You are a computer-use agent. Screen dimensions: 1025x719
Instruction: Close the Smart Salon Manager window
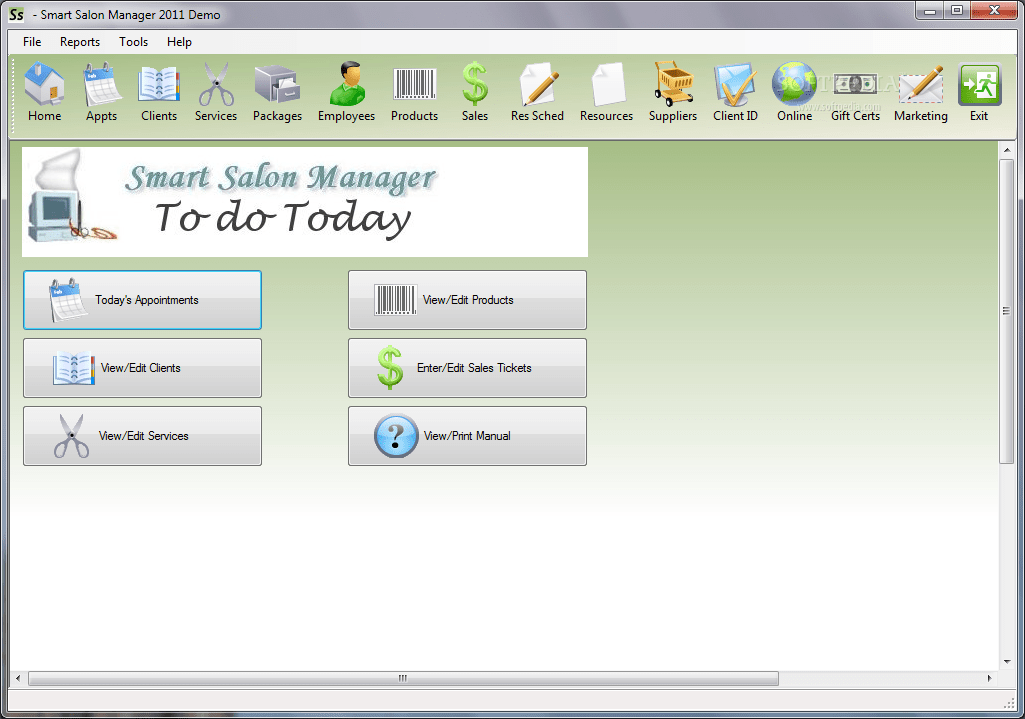pos(994,11)
